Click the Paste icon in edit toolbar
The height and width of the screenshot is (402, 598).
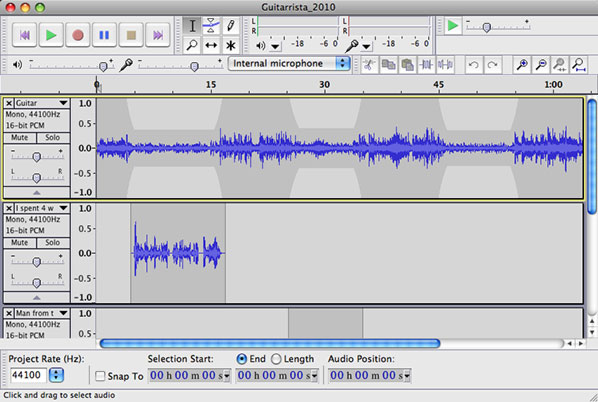coord(407,65)
